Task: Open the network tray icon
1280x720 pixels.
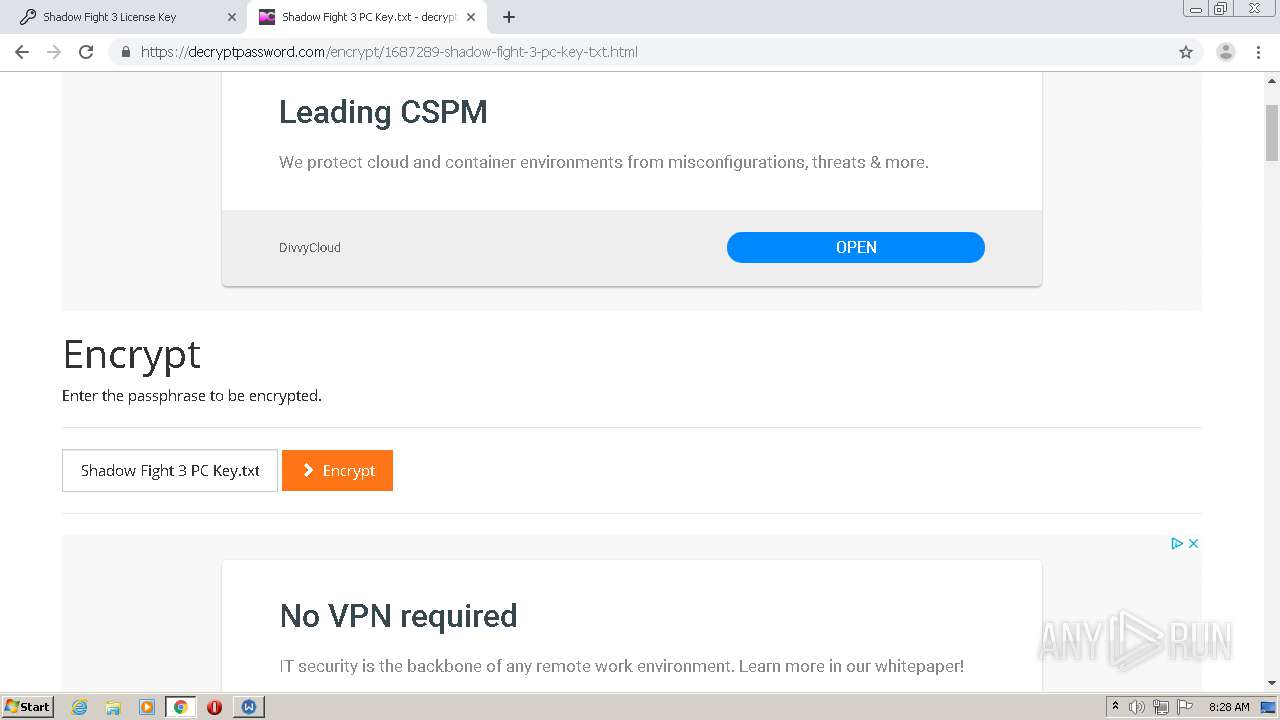Action: pos(1161,707)
